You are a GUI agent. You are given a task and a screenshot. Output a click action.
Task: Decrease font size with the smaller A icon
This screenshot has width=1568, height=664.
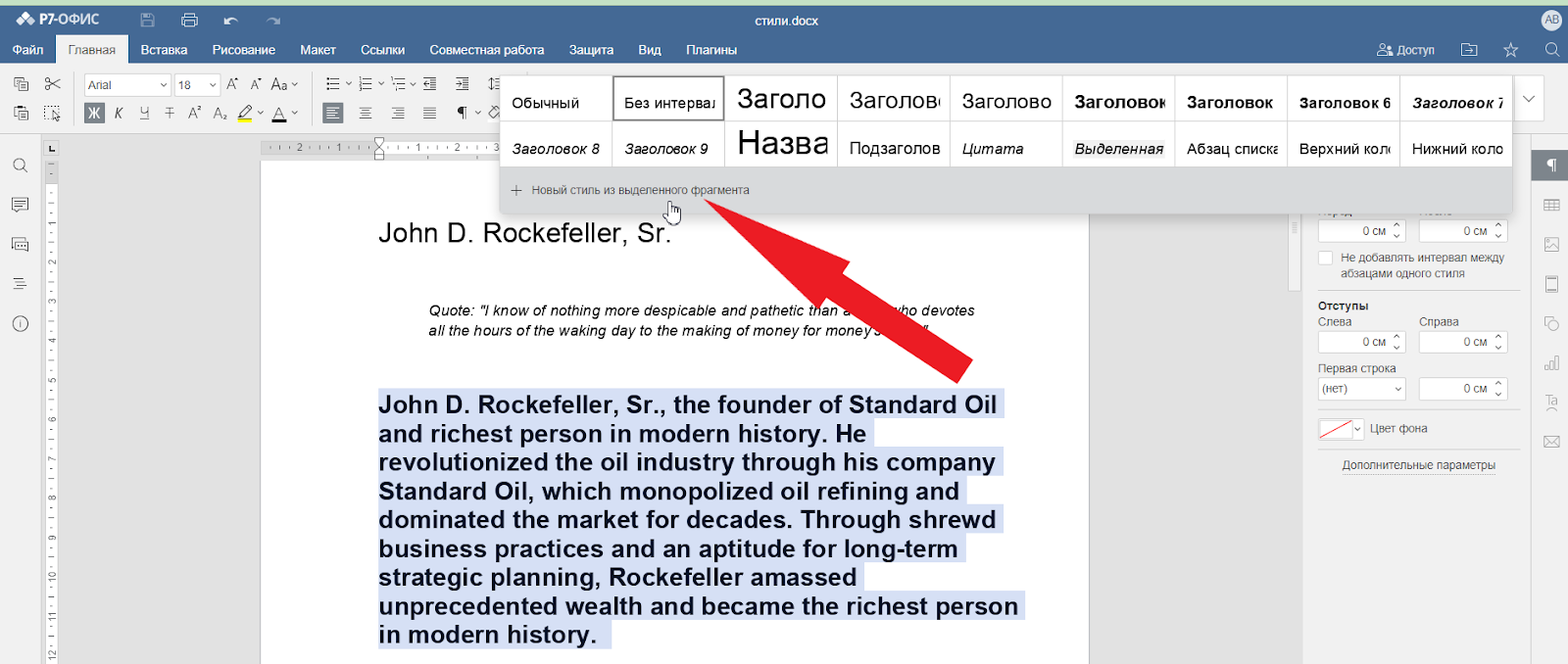point(256,84)
